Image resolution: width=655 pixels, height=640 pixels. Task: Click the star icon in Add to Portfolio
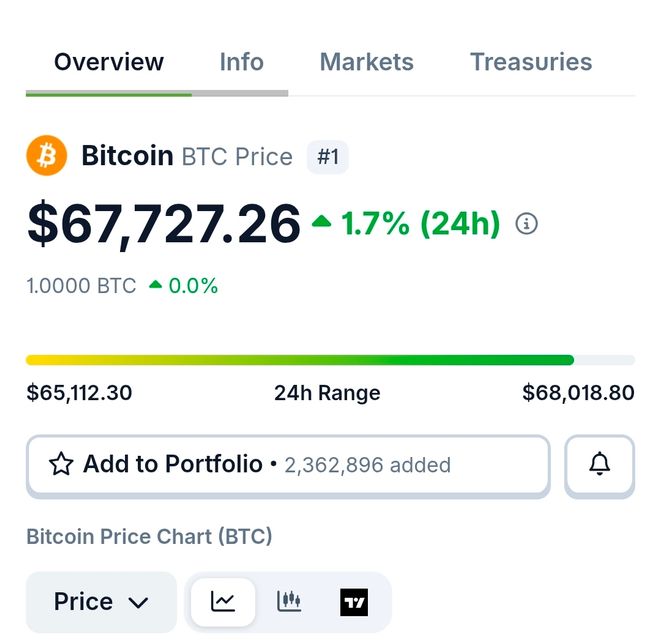61,464
